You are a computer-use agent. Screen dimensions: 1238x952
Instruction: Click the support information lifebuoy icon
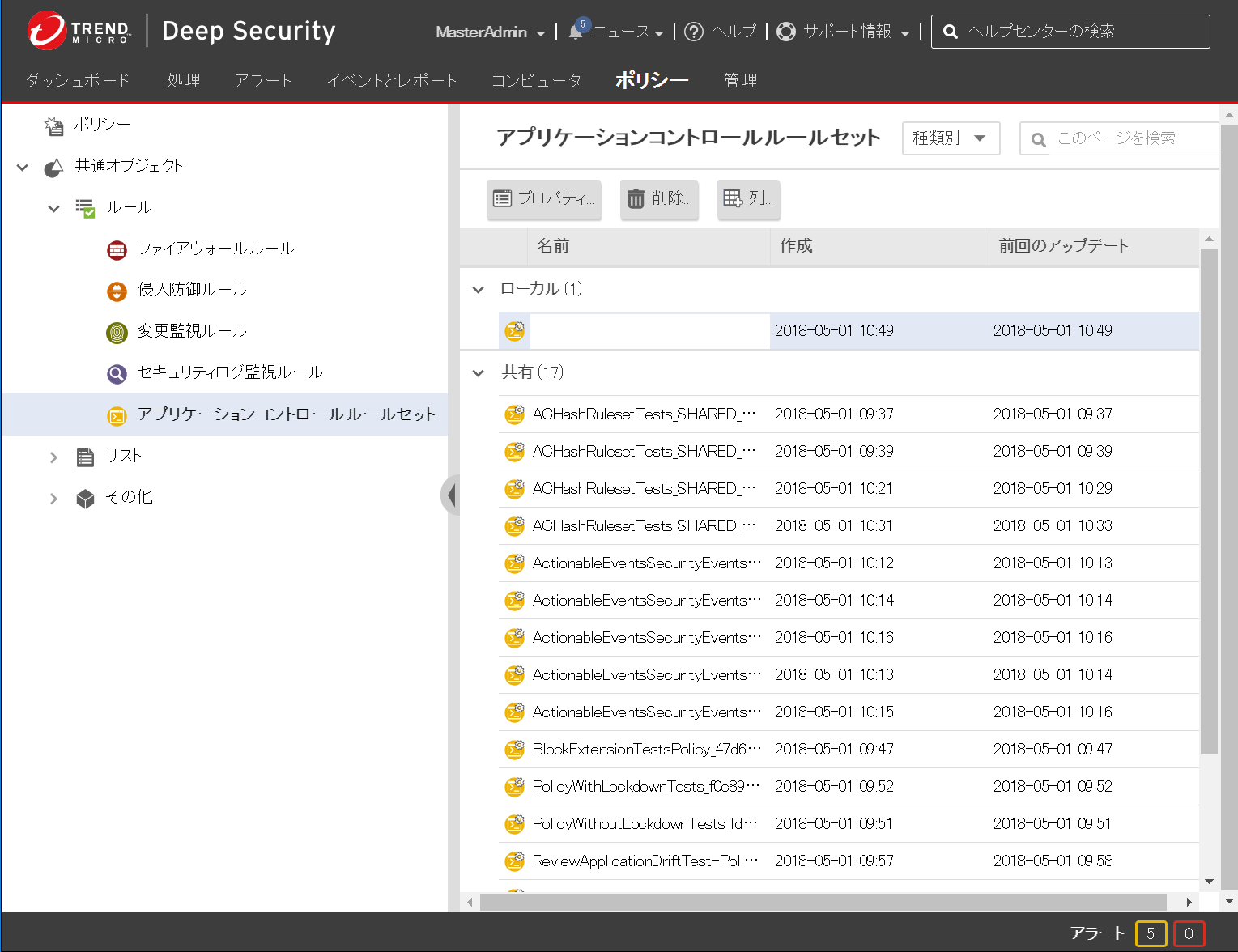785,32
